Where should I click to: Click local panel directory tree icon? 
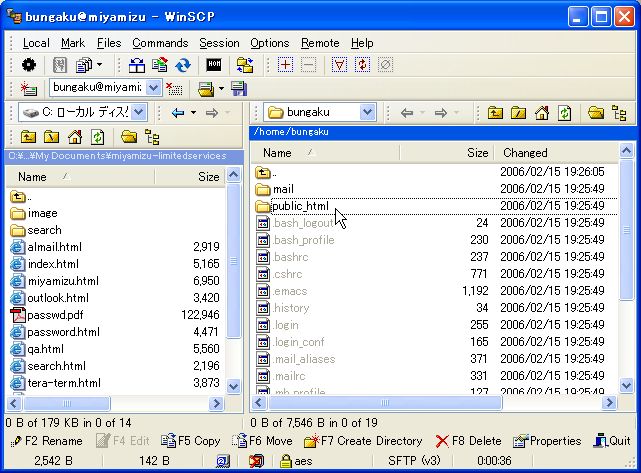pyautogui.click(x=152, y=137)
